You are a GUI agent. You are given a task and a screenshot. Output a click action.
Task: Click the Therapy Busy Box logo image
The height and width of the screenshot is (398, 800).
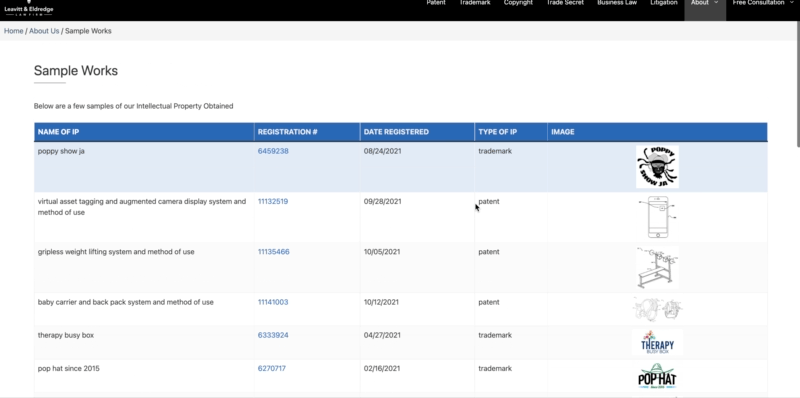657,342
